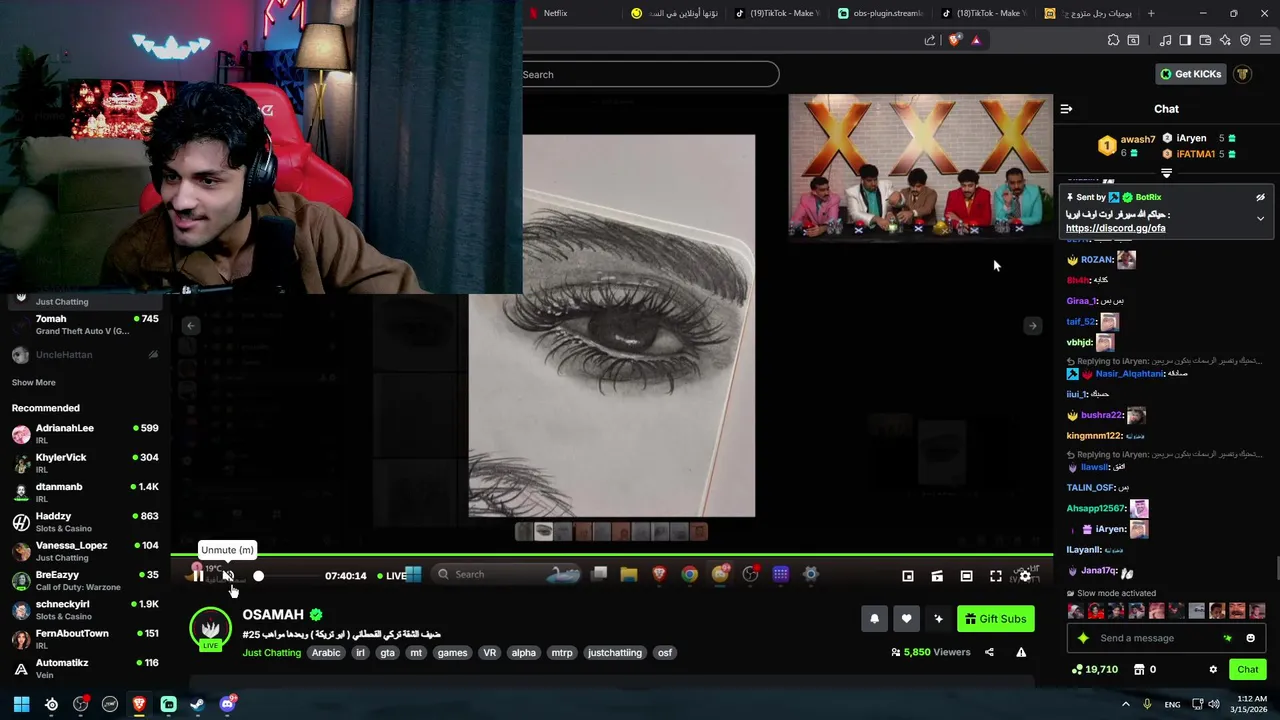Switch to (18)TikTok tab
Image resolution: width=1280 pixels, height=720 pixels.
coord(984,13)
